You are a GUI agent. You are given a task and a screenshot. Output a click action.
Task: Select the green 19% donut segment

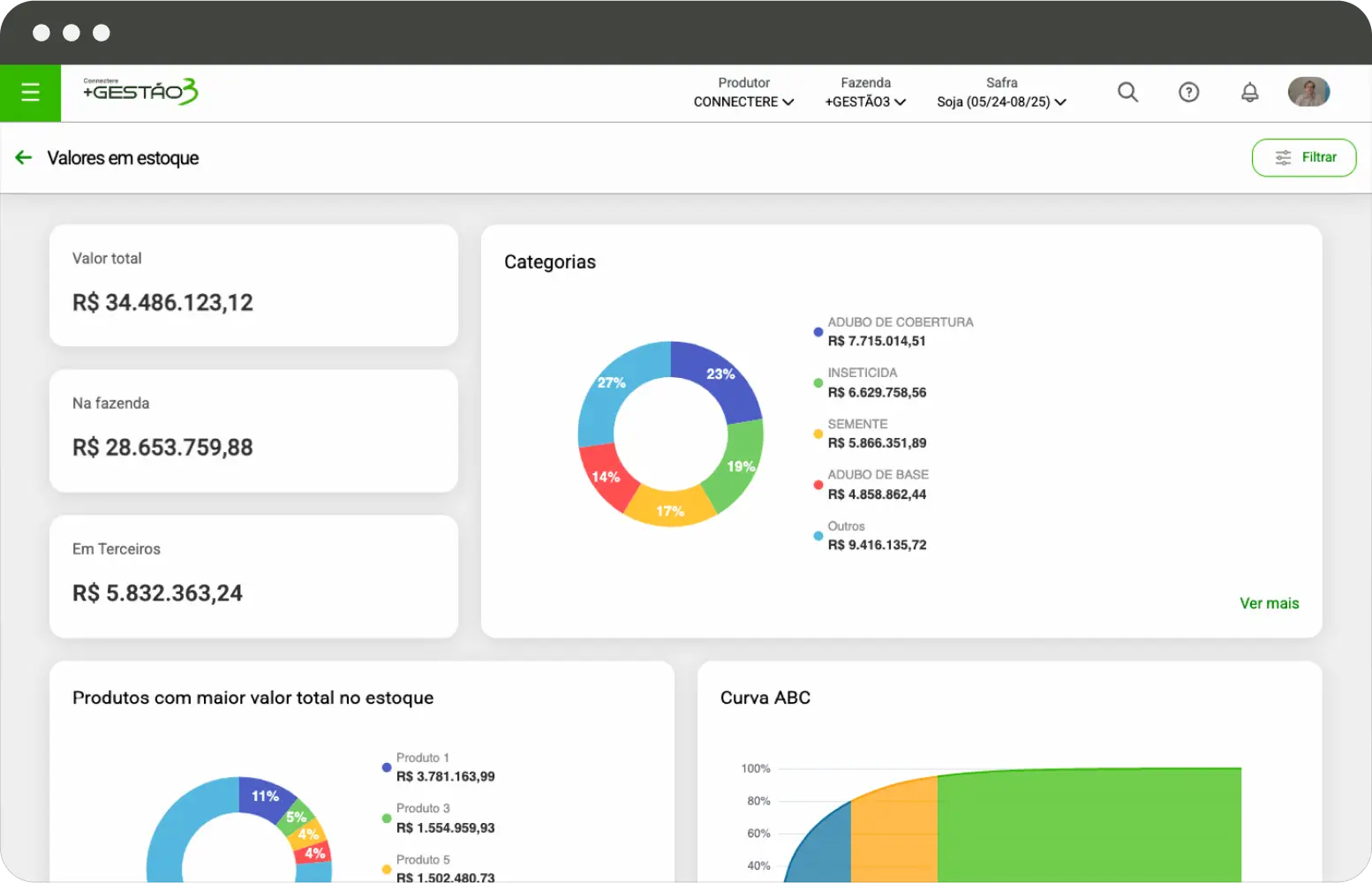(740, 464)
